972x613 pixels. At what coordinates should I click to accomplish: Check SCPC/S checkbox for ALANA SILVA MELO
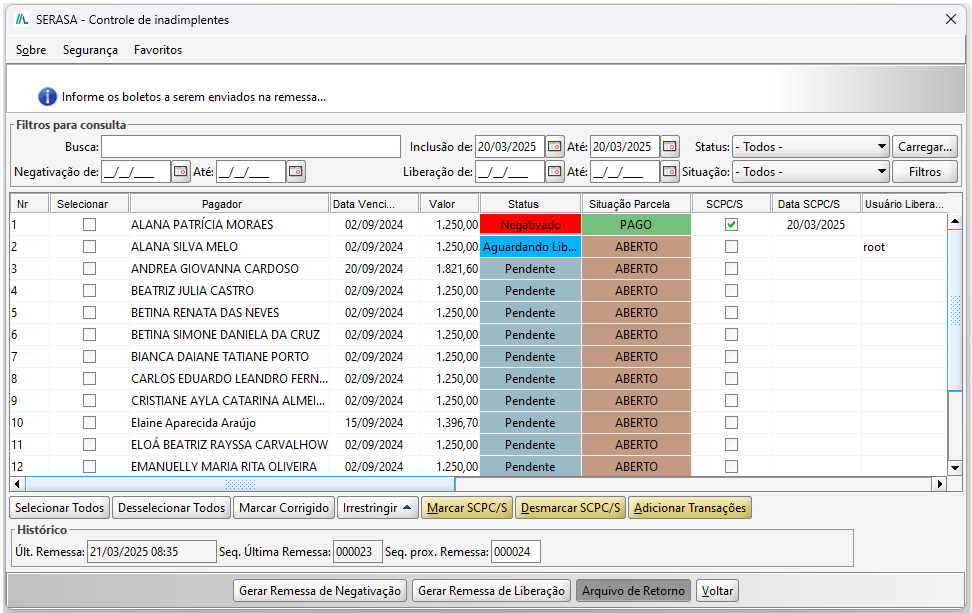[x=731, y=247]
